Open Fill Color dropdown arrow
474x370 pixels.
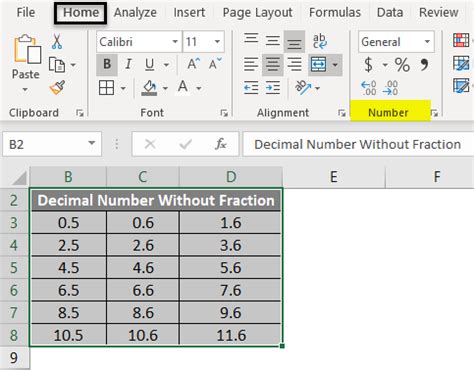[x=165, y=88]
